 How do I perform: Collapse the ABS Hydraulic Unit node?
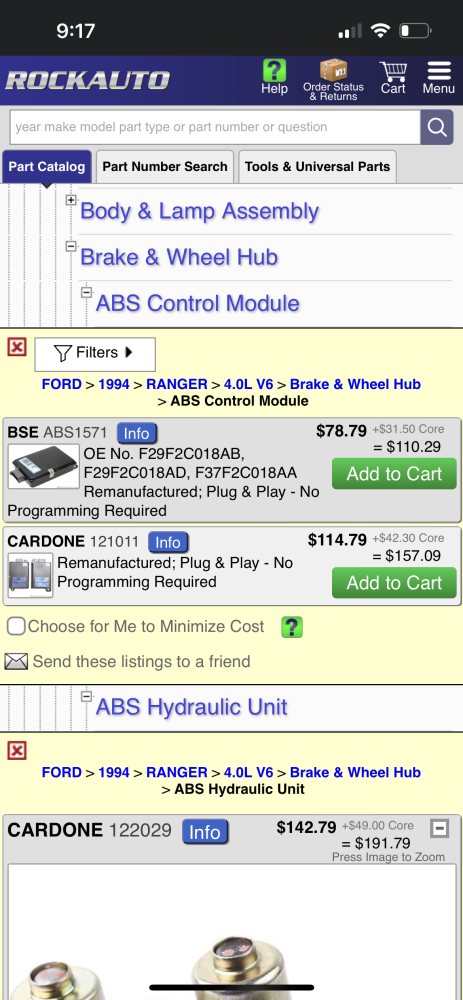[x=87, y=696]
